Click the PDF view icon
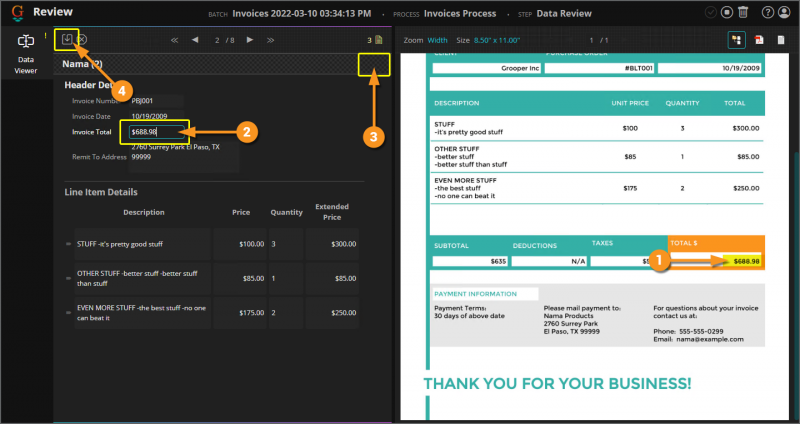Screen dimensions: 800x424 [759, 40]
